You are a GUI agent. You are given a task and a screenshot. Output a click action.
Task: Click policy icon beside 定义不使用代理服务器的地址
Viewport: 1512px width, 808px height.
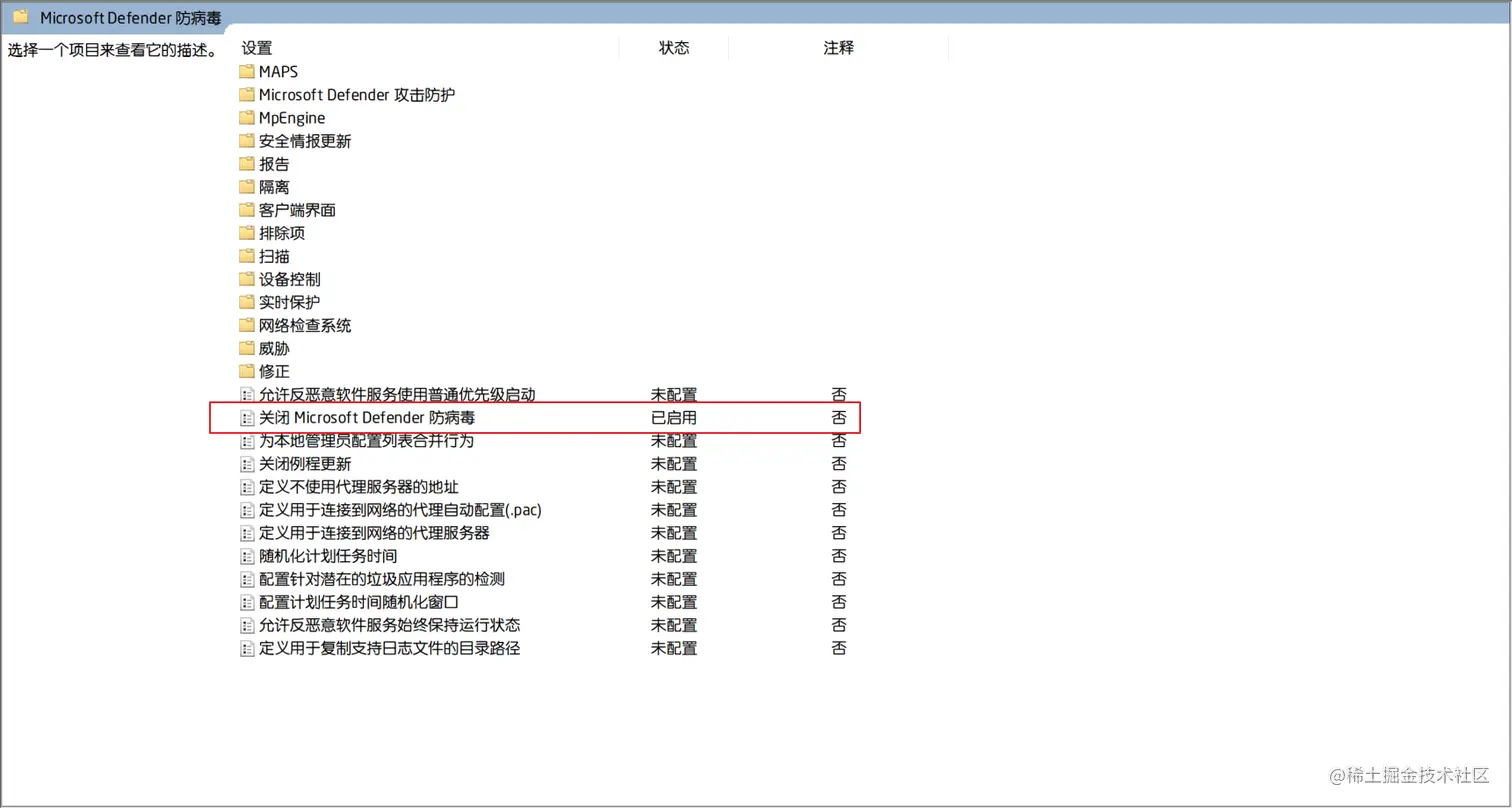(x=247, y=487)
